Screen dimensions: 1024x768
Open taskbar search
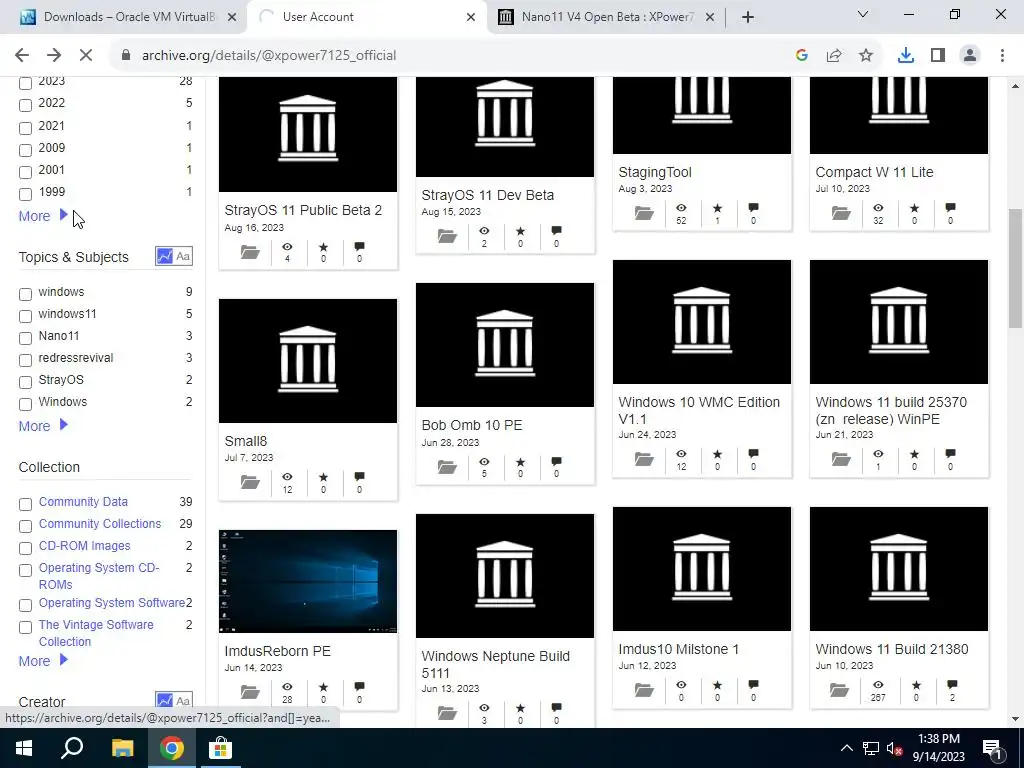coord(72,748)
